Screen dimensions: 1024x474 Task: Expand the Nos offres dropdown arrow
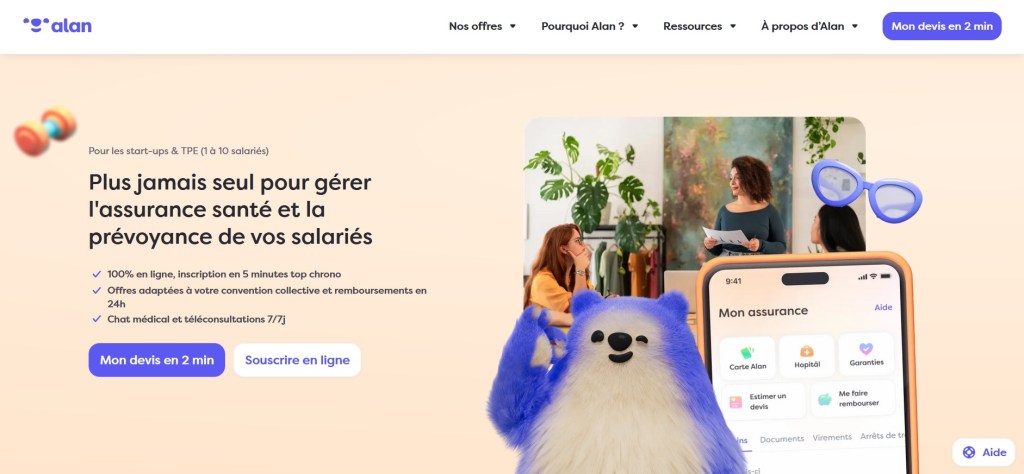pos(513,26)
